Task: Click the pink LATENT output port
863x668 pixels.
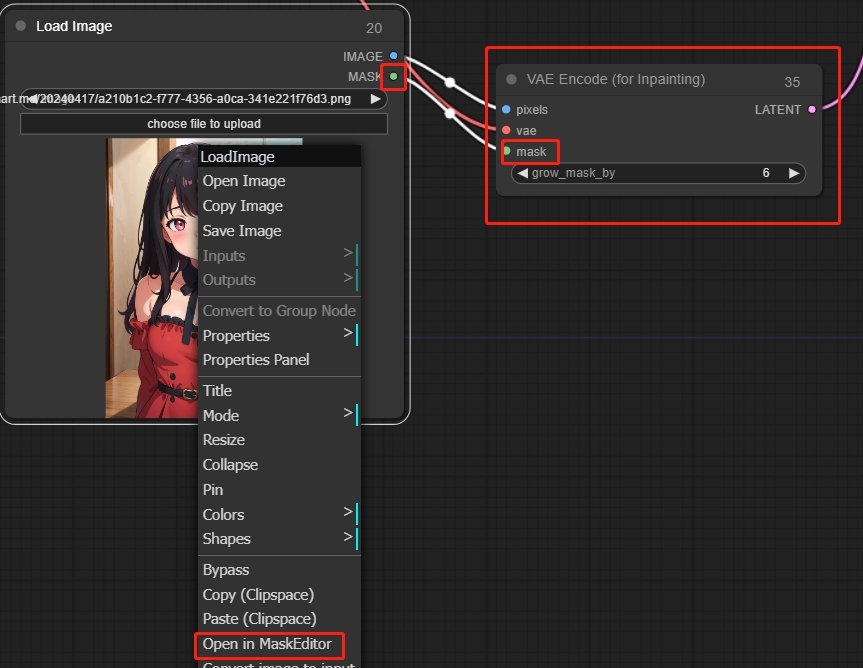Action: coord(811,109)
